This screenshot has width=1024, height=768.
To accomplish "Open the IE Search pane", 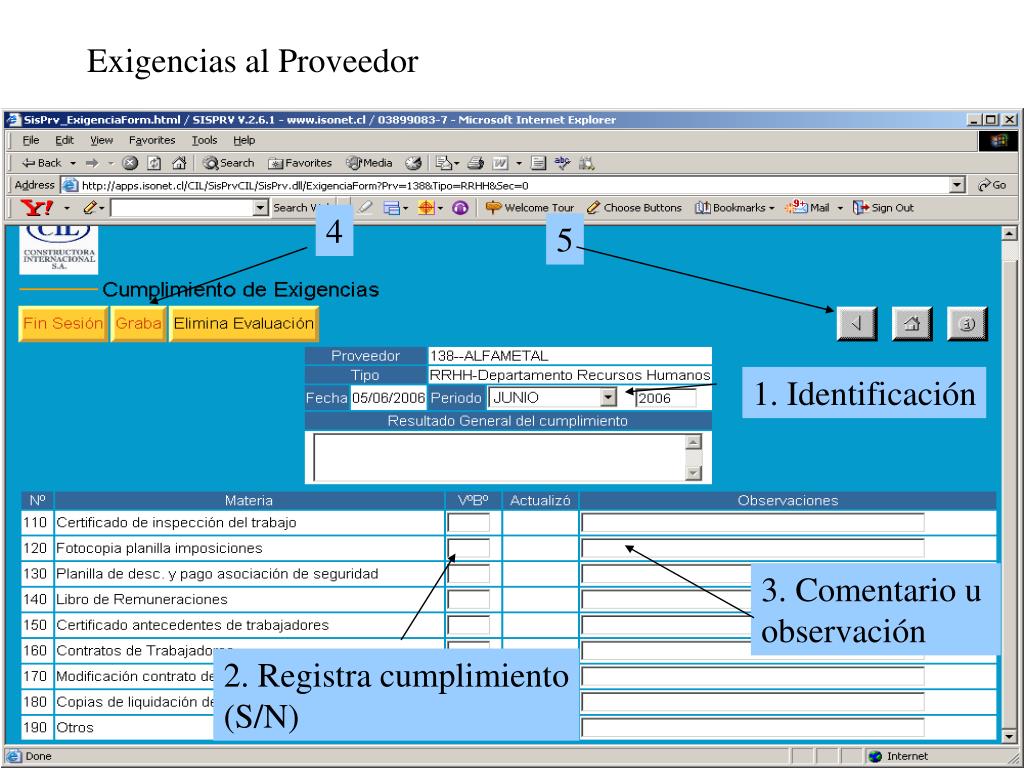I will [x=229, y=163].
